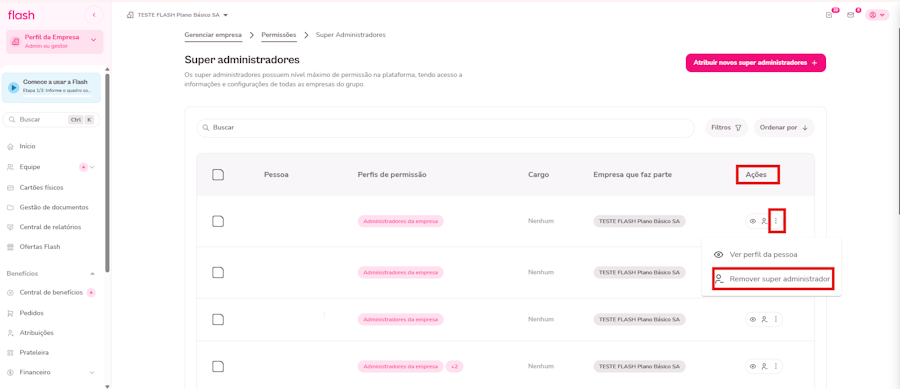
Task: Open Central de benefícios in the sidebar
Action: 51,293
